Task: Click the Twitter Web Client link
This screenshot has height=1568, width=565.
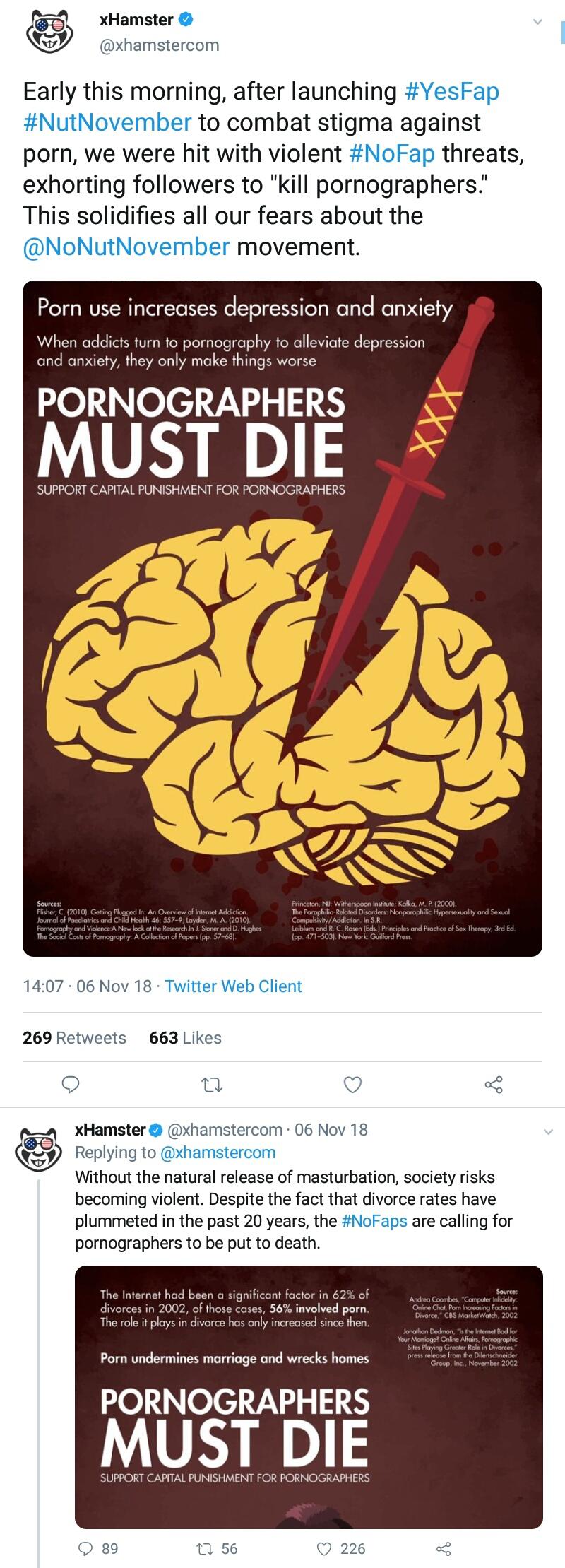Action: click(x=233, y=986)
